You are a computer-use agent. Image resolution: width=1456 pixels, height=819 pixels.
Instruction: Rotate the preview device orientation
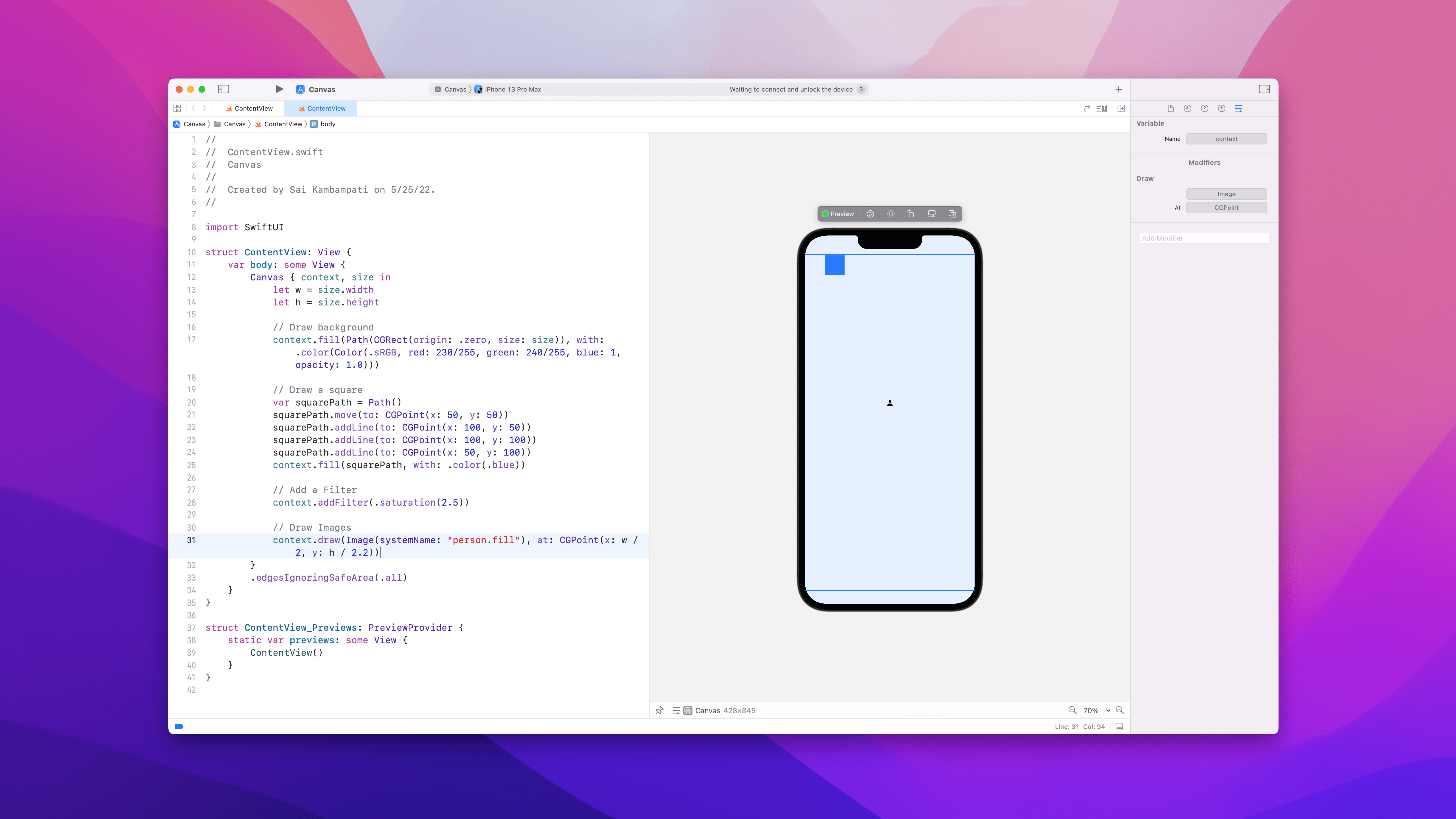pos(911,214)
